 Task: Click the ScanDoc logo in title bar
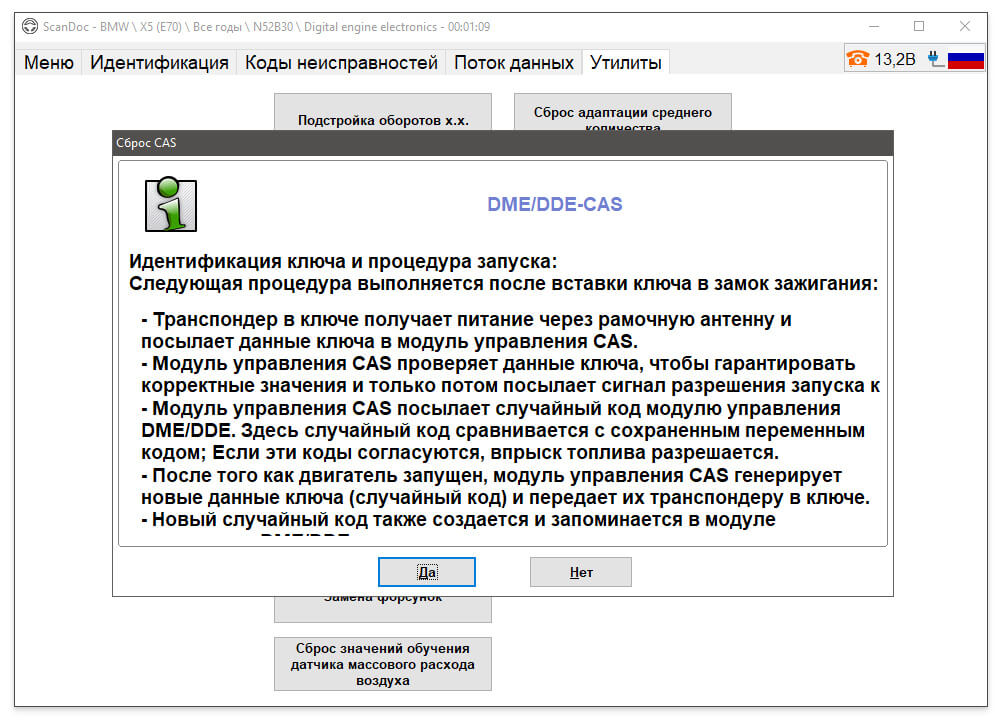pyautogui.click(x=30, y=27)
